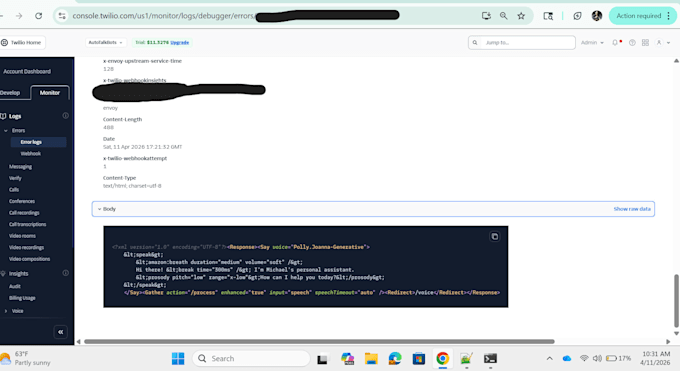Click the Content-Type value text/html; charset=utf-8

pos(132,186)
